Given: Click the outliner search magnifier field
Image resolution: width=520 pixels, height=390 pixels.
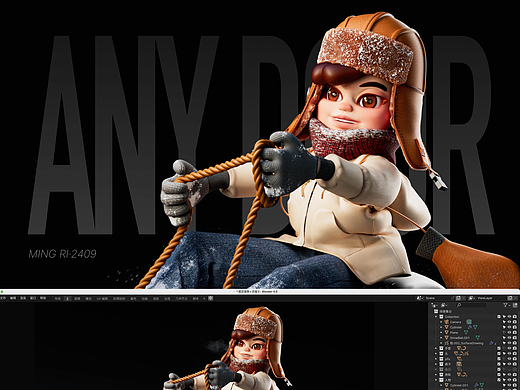Looking at the screenshot, I should (472, 305).
